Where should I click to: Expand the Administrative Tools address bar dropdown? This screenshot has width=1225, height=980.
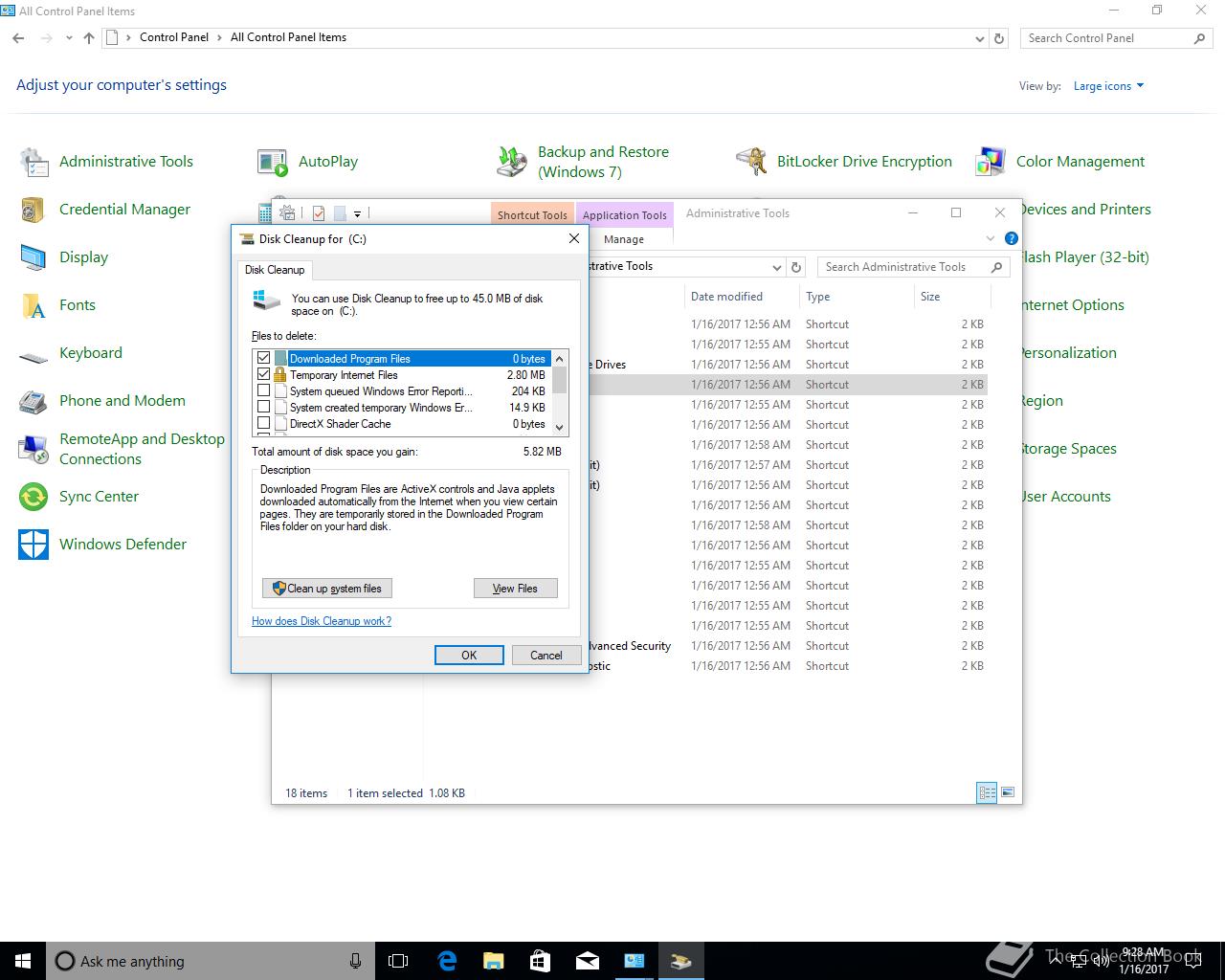click(777, 267)
